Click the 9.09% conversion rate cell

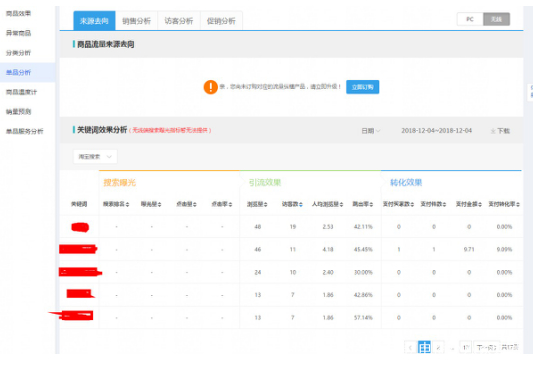tap(504, 249)
